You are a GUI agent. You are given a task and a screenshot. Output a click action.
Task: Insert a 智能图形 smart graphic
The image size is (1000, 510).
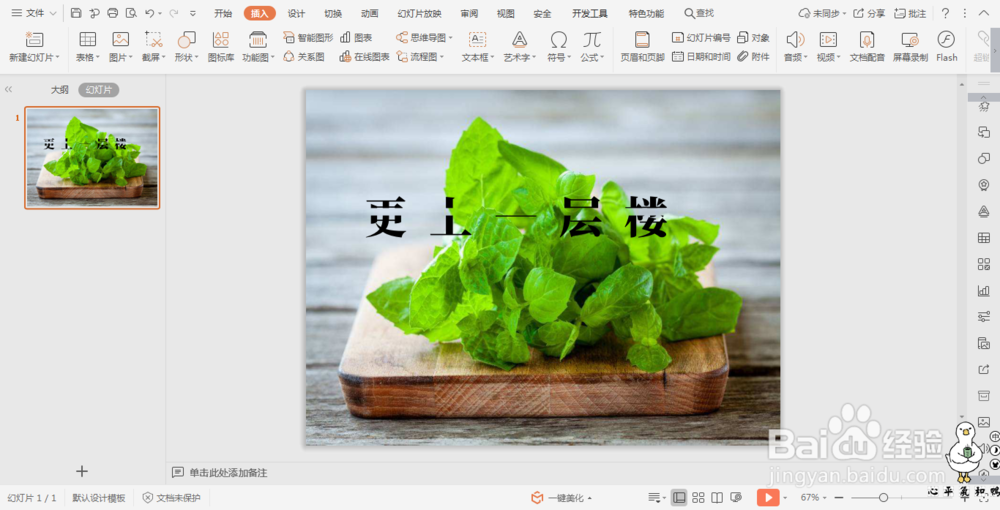pyautogui.click(x=308, y=38)
